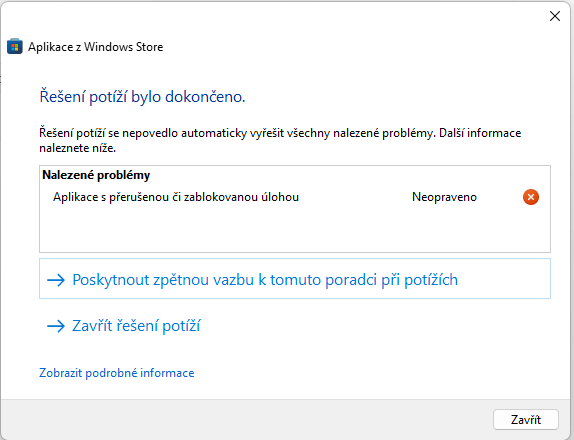The image size is (574, 440).
Task: Click the Windows Store app icon in the title
Action: 15,47
